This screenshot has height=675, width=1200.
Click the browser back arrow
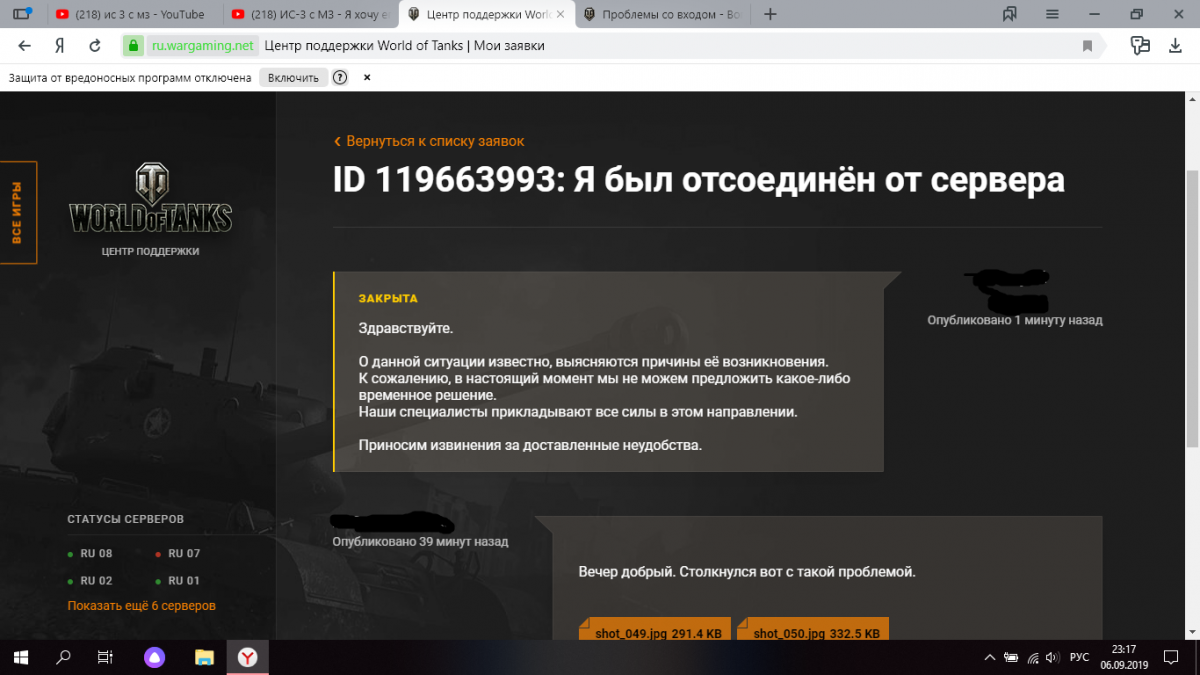tap(25, 46)
